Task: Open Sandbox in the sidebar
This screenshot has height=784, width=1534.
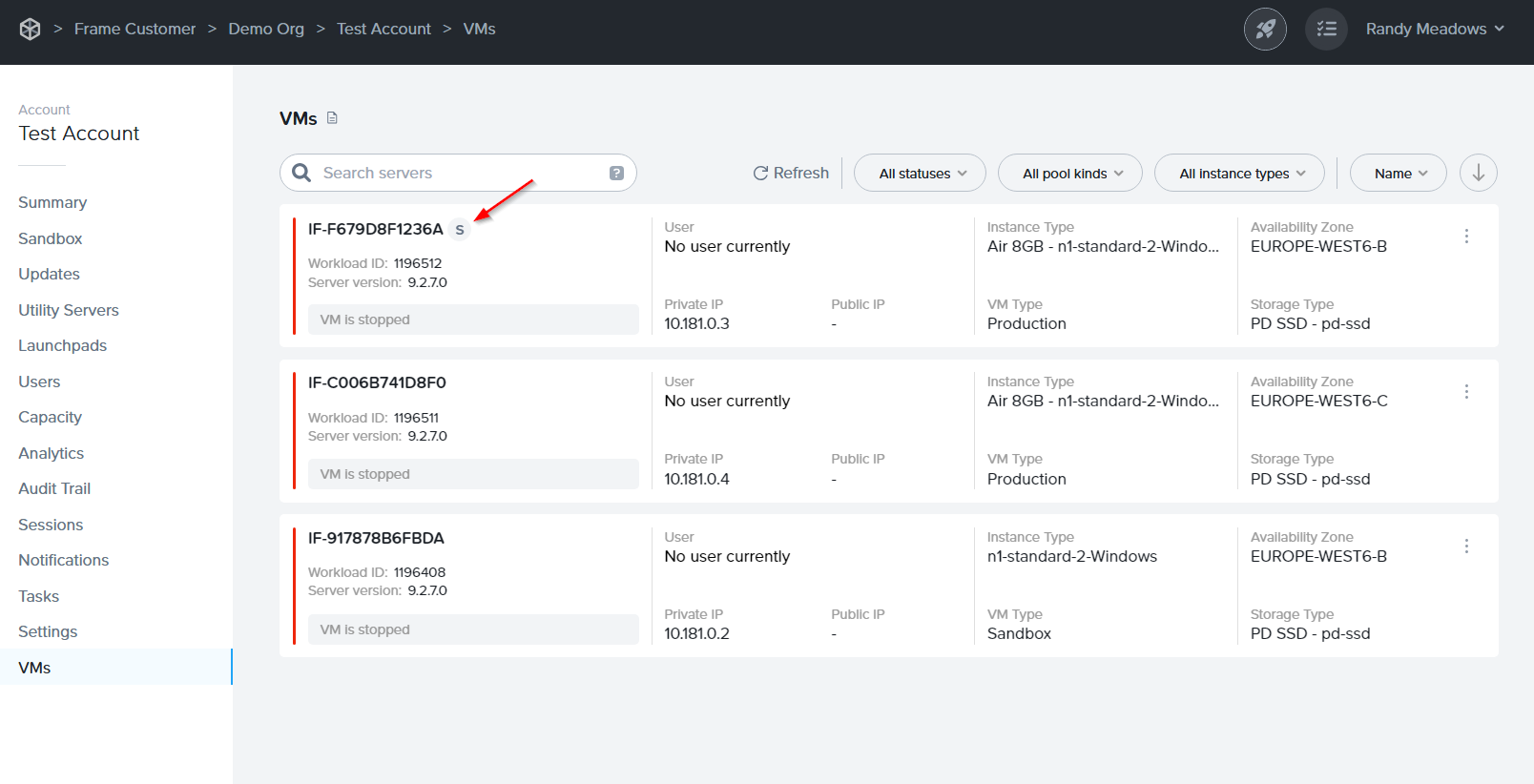Action: pyautogui.click(x=51, y=238)
